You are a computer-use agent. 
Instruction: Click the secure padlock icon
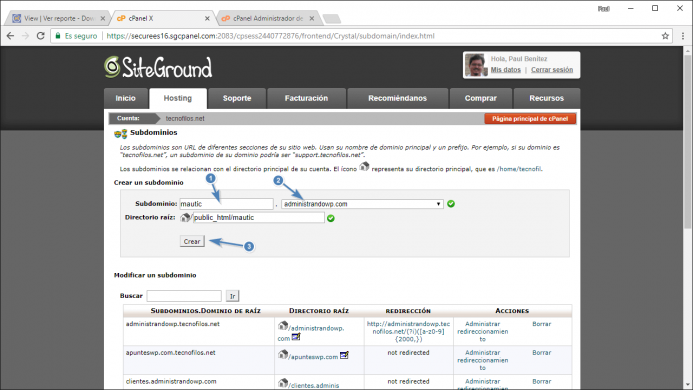pyautogui.click(x=58, y=36)
